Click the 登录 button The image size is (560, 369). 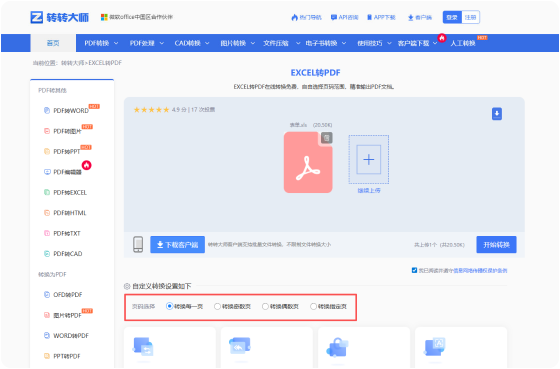point(452,17)
